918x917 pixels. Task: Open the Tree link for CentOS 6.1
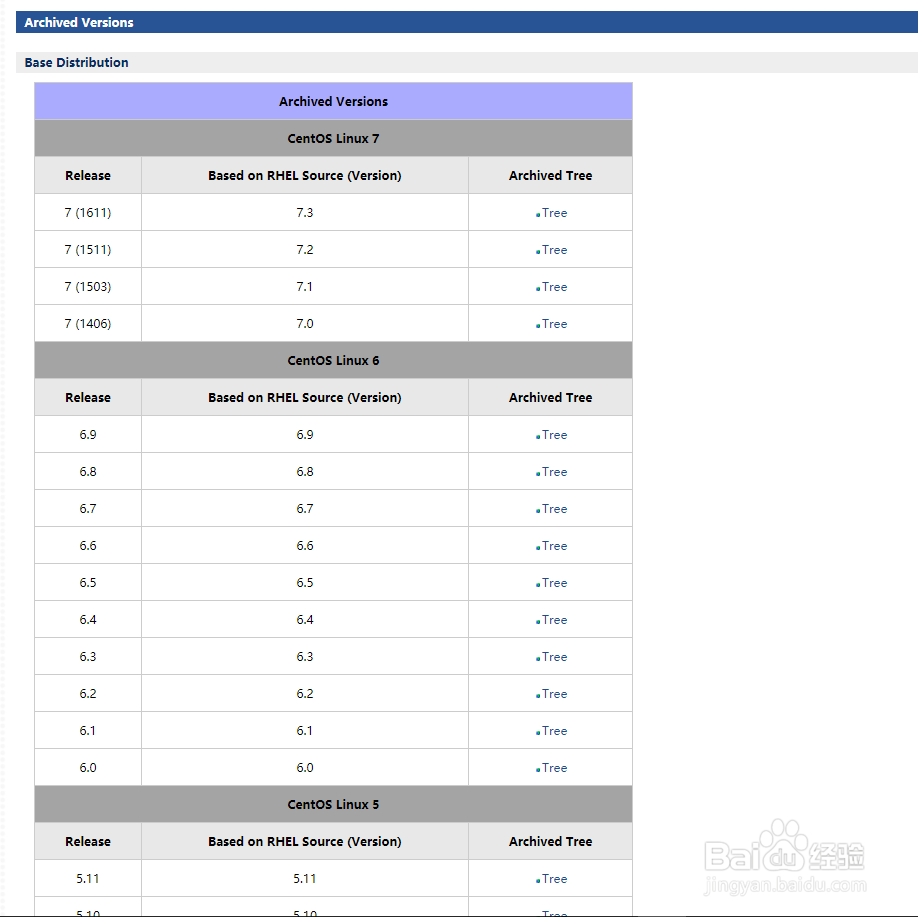(x=554, y=730)
